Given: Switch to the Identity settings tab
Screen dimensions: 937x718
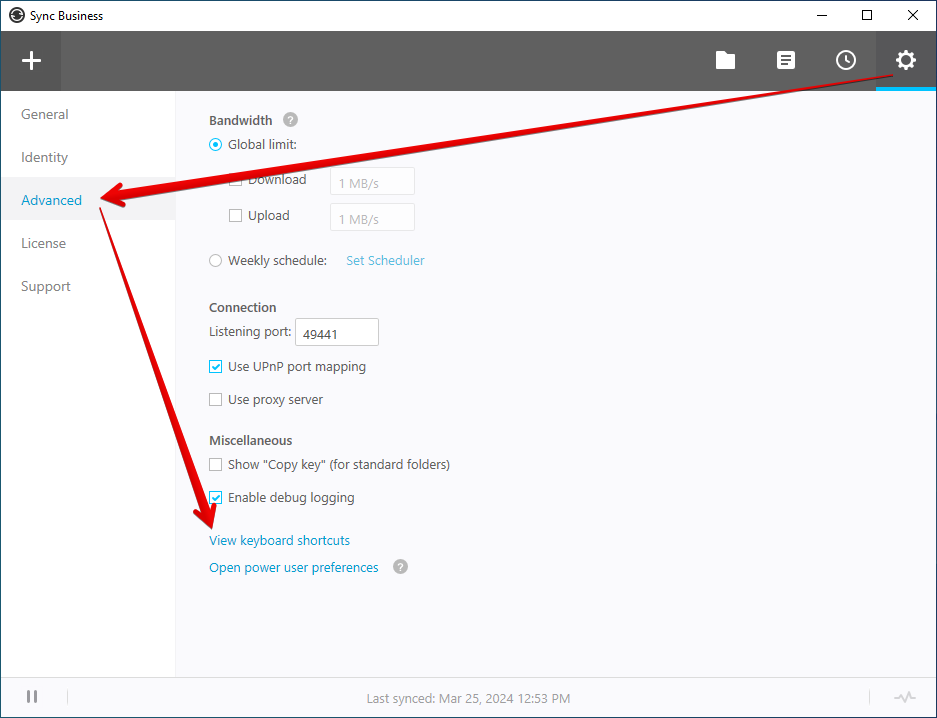Looking at the screenshot, I should click(44, 157).
